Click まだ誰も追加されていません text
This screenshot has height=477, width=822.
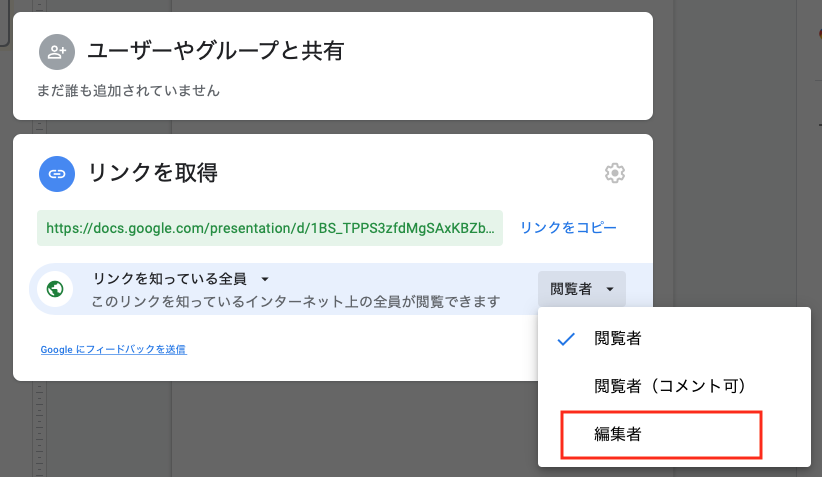click(x=128, y=91)
